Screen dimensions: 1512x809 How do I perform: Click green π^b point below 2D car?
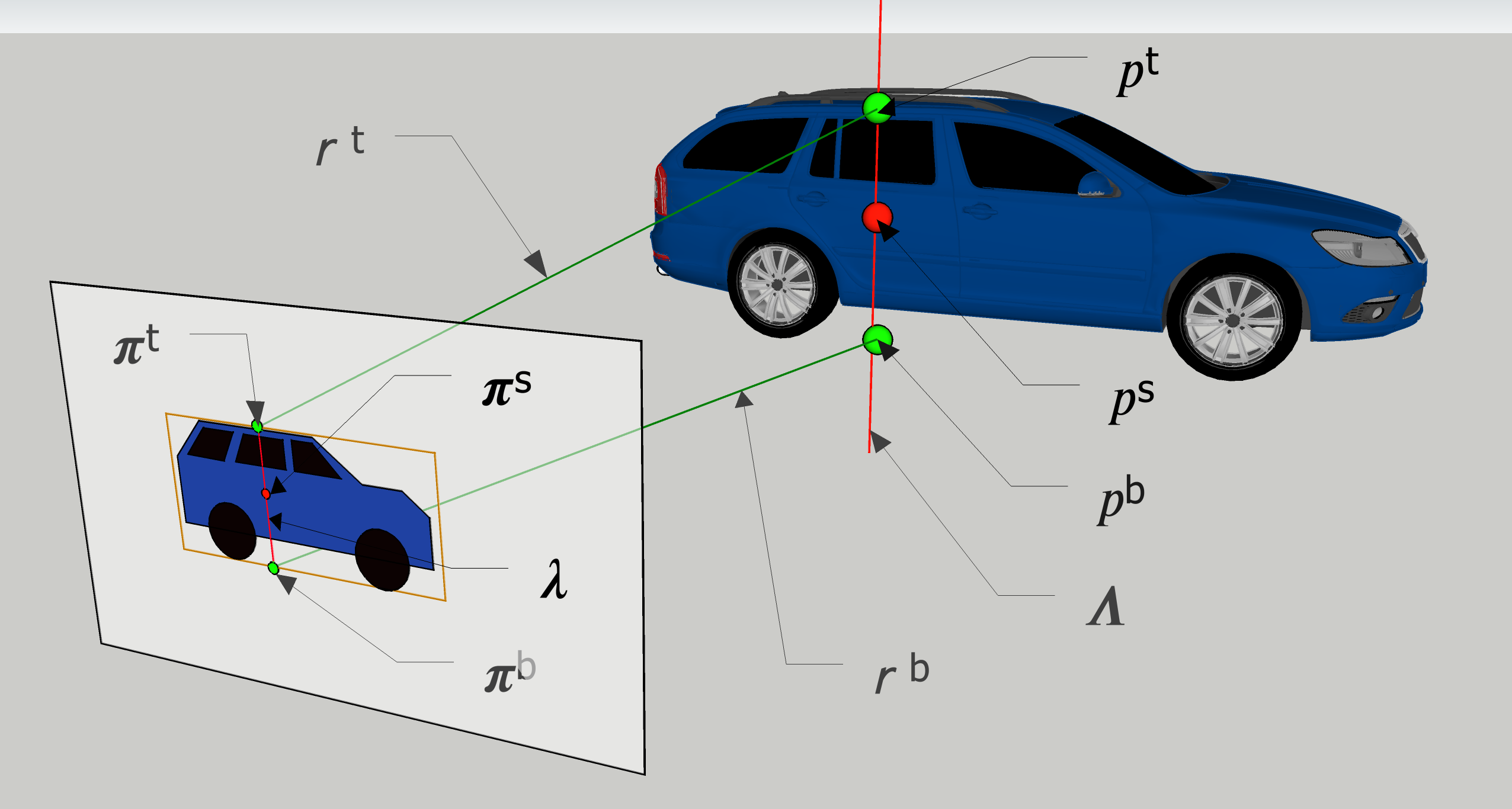click(x=273, y=569)
